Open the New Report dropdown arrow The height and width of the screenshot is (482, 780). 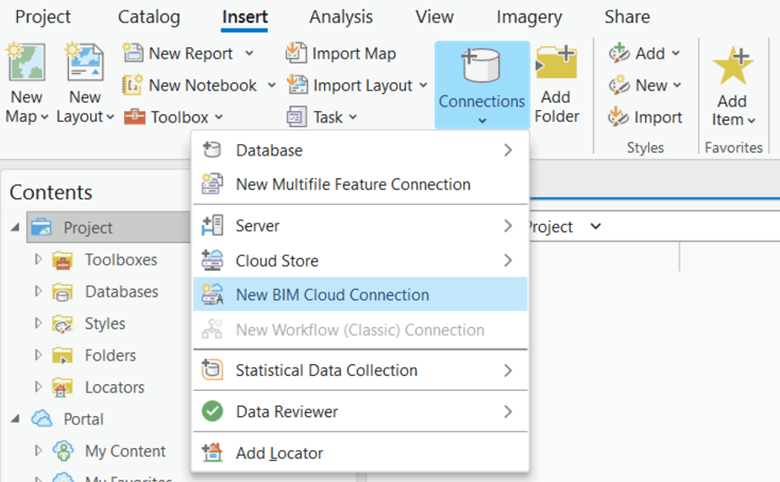249,53
